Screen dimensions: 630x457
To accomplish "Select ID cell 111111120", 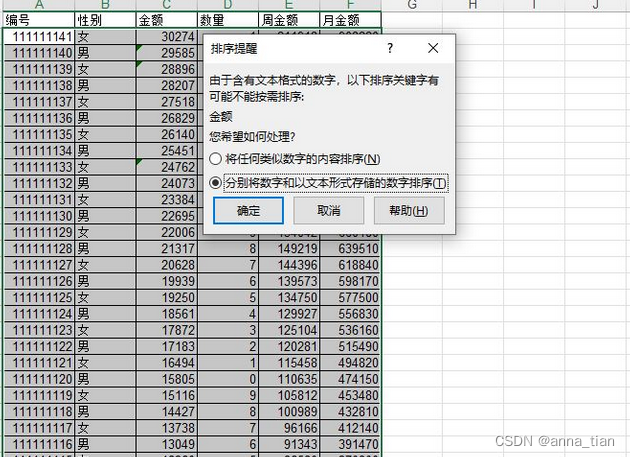I will click(x=39, y=379).
